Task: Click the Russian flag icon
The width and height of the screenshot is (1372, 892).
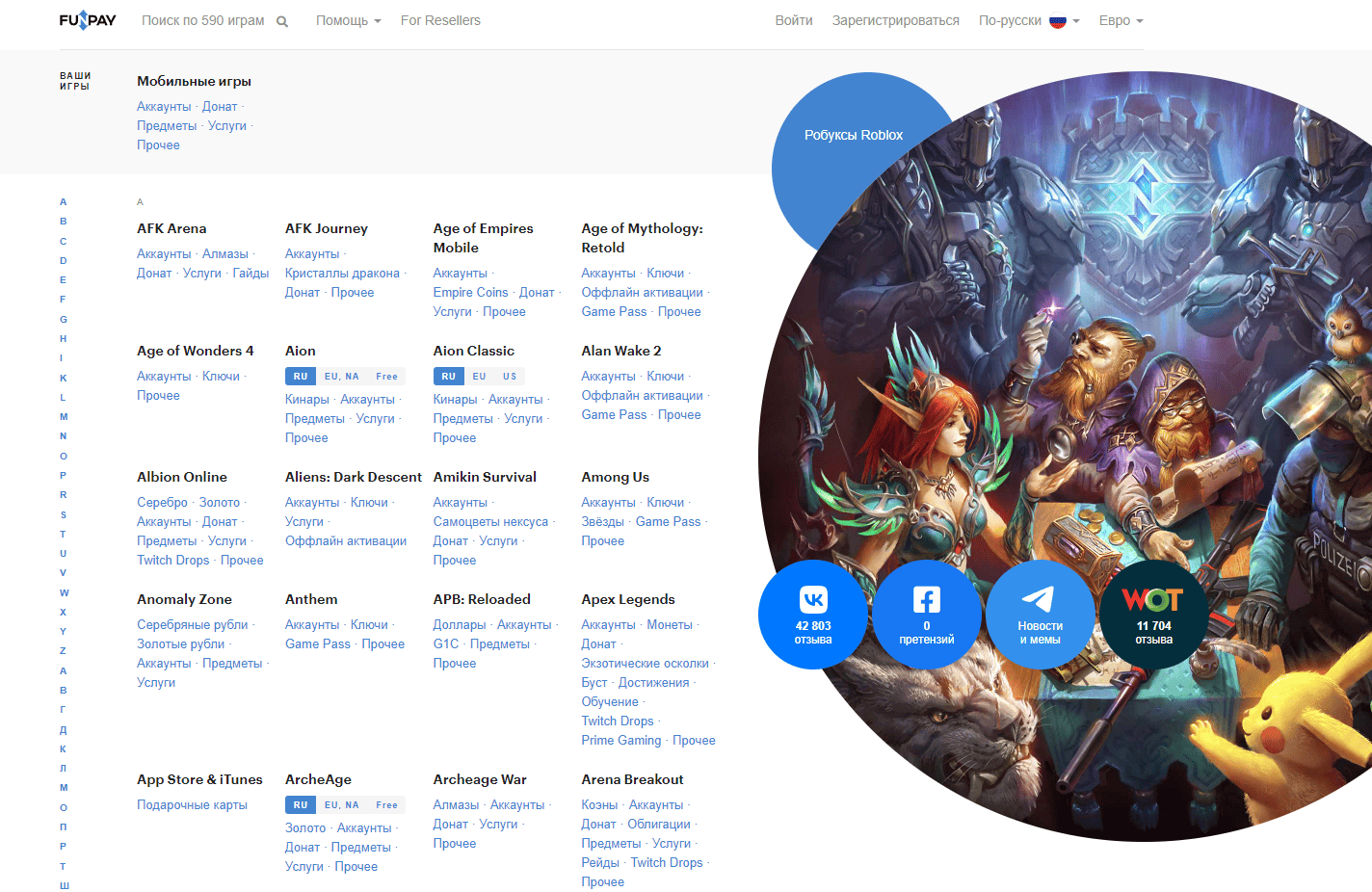Action: point(1058,21)
